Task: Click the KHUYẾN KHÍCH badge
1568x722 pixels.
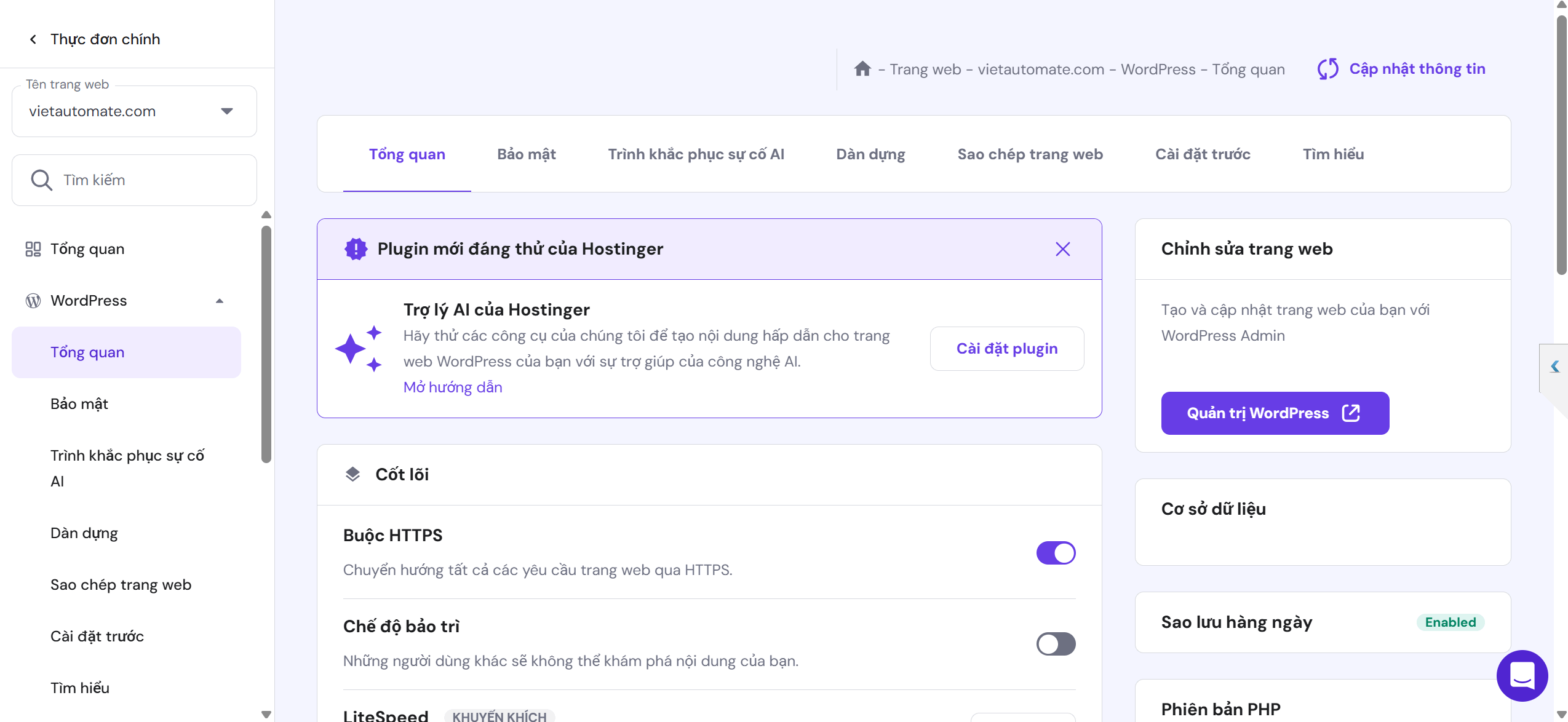Action: 499,716
